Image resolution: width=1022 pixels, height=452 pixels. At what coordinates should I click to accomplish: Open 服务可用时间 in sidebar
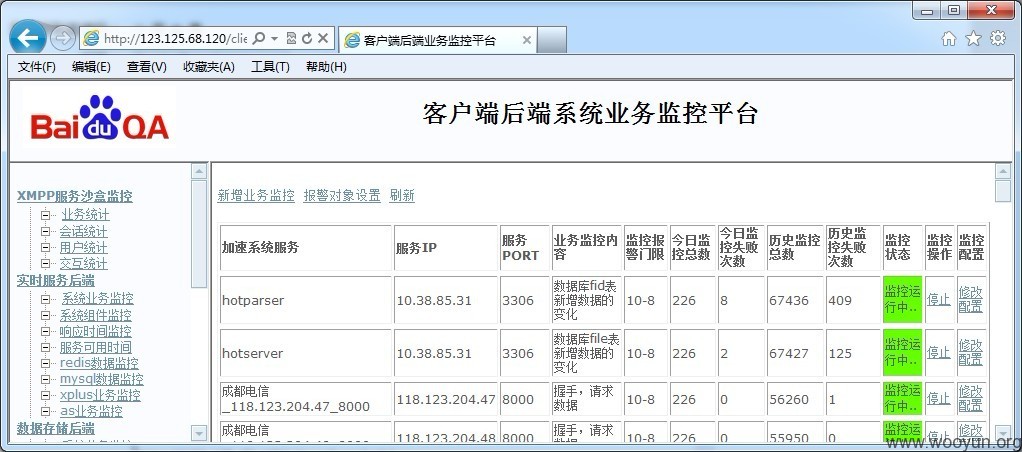click(x=96, y=348)
